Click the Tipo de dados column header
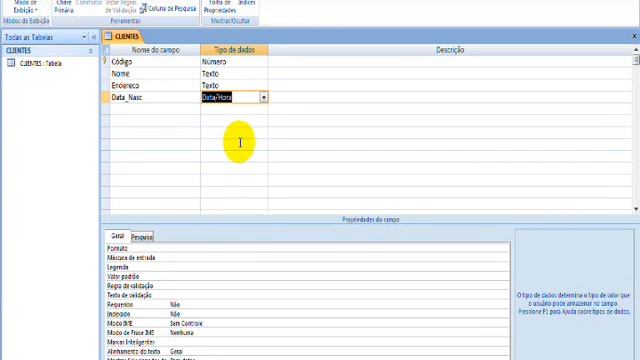This screenshot has height=360, width=640. pyautogui.click(x=234, y=50)
